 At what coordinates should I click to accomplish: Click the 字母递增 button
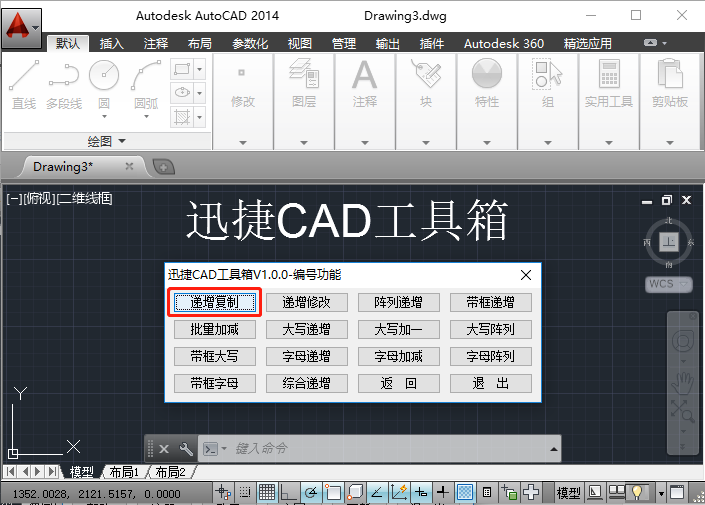click(x=307, y=356)
